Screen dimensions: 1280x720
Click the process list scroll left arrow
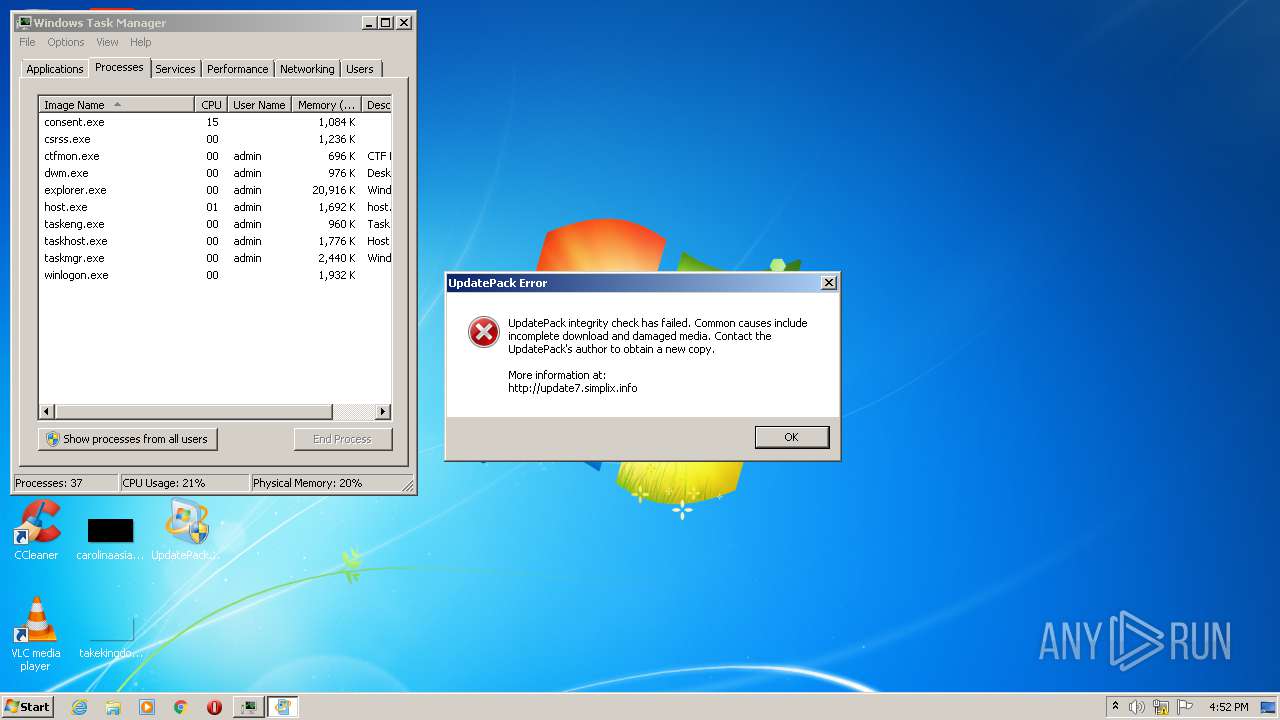click(x=47, y=412)
